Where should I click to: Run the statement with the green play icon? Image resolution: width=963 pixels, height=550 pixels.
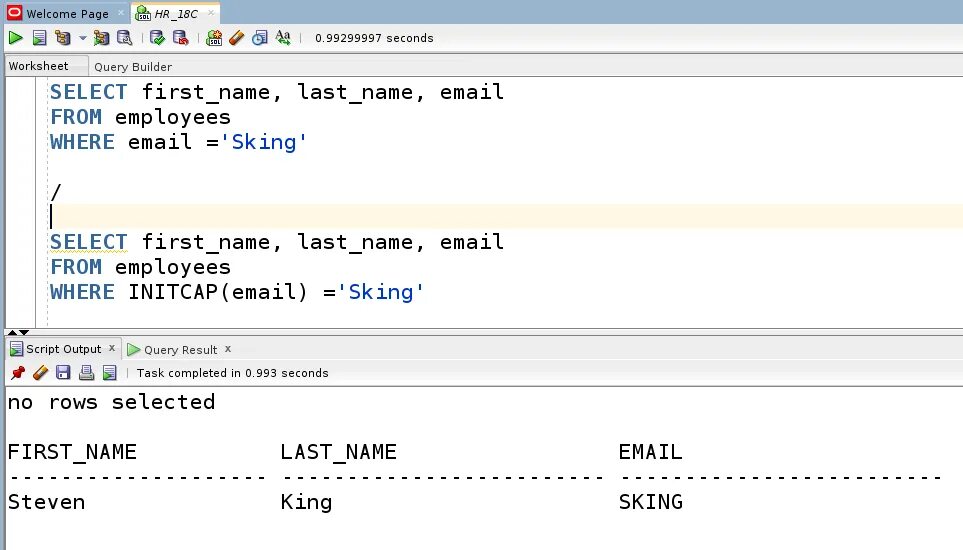15,38
